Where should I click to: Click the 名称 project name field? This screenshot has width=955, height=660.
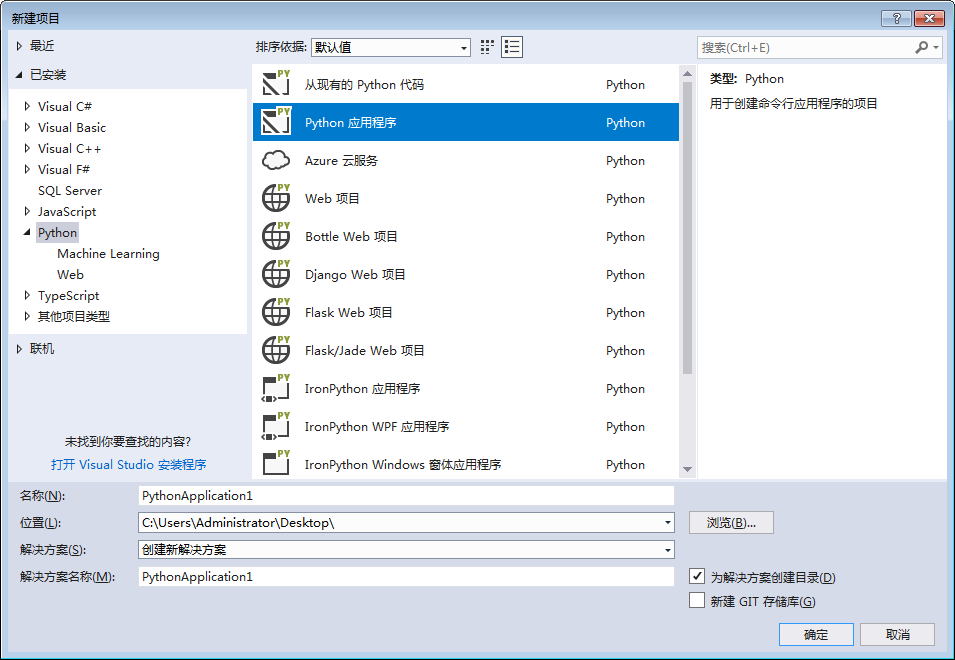pos(406,496)
